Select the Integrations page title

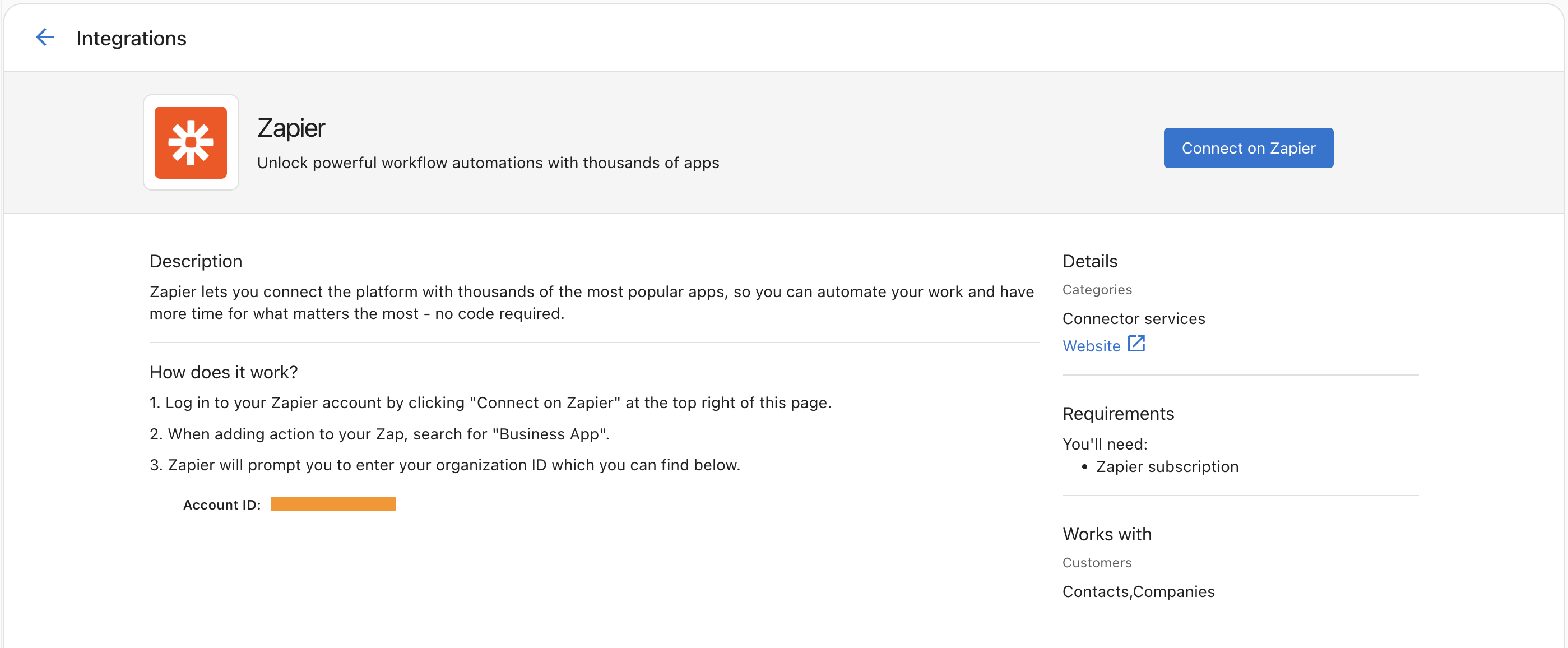(x=131, y=38)
